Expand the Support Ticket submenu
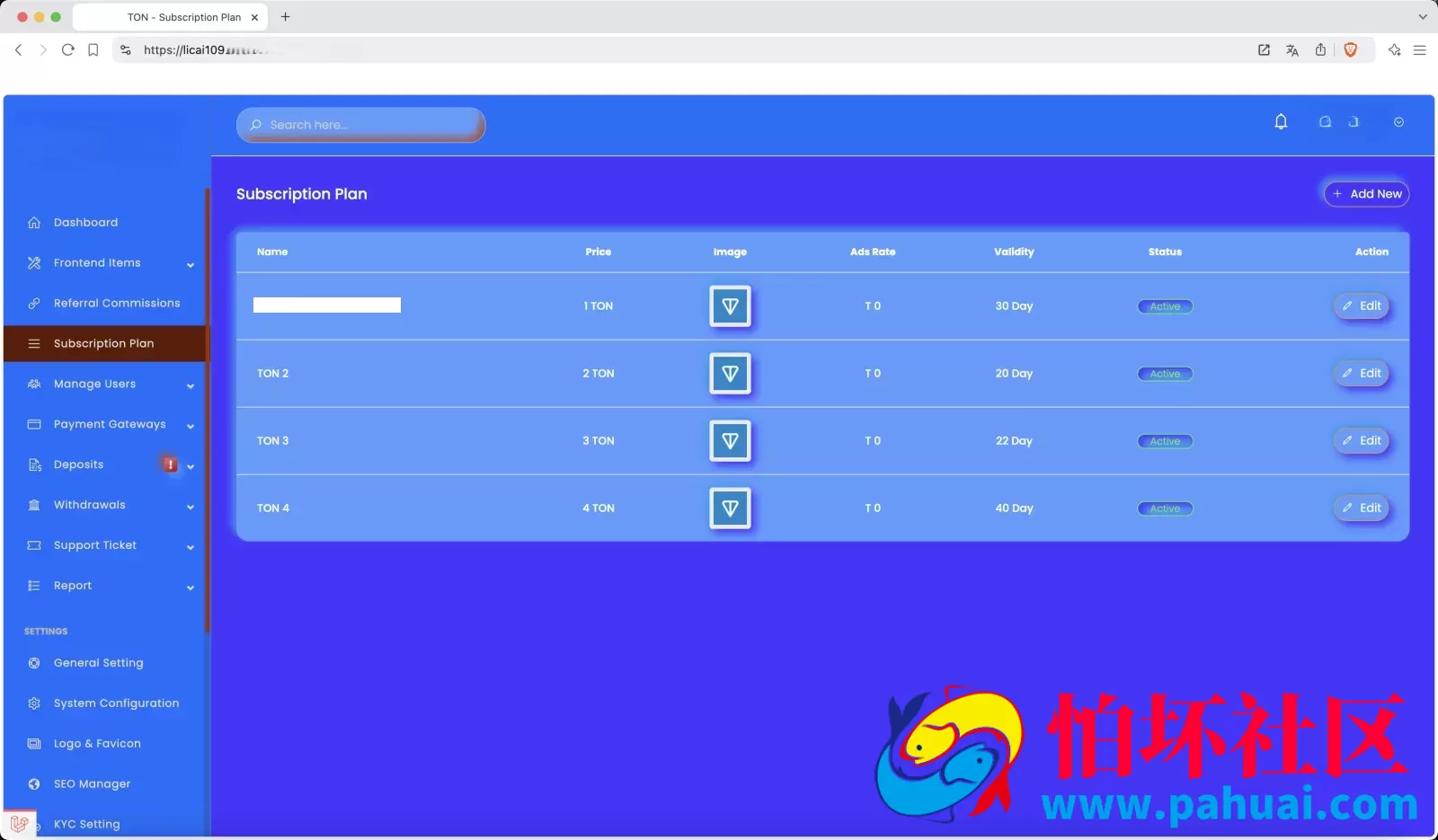Image resolution: width=1438 pixels, height=840 pixels. (191, 547)
